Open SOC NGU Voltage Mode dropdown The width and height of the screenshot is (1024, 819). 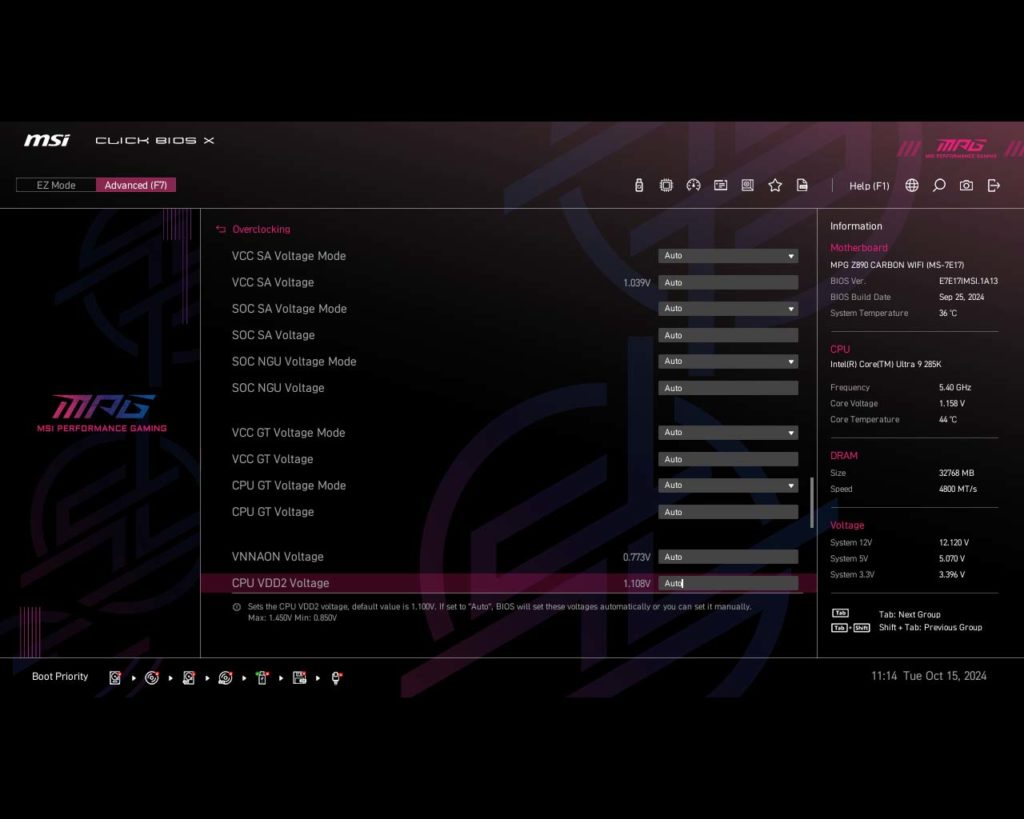(x=728, y=361)
